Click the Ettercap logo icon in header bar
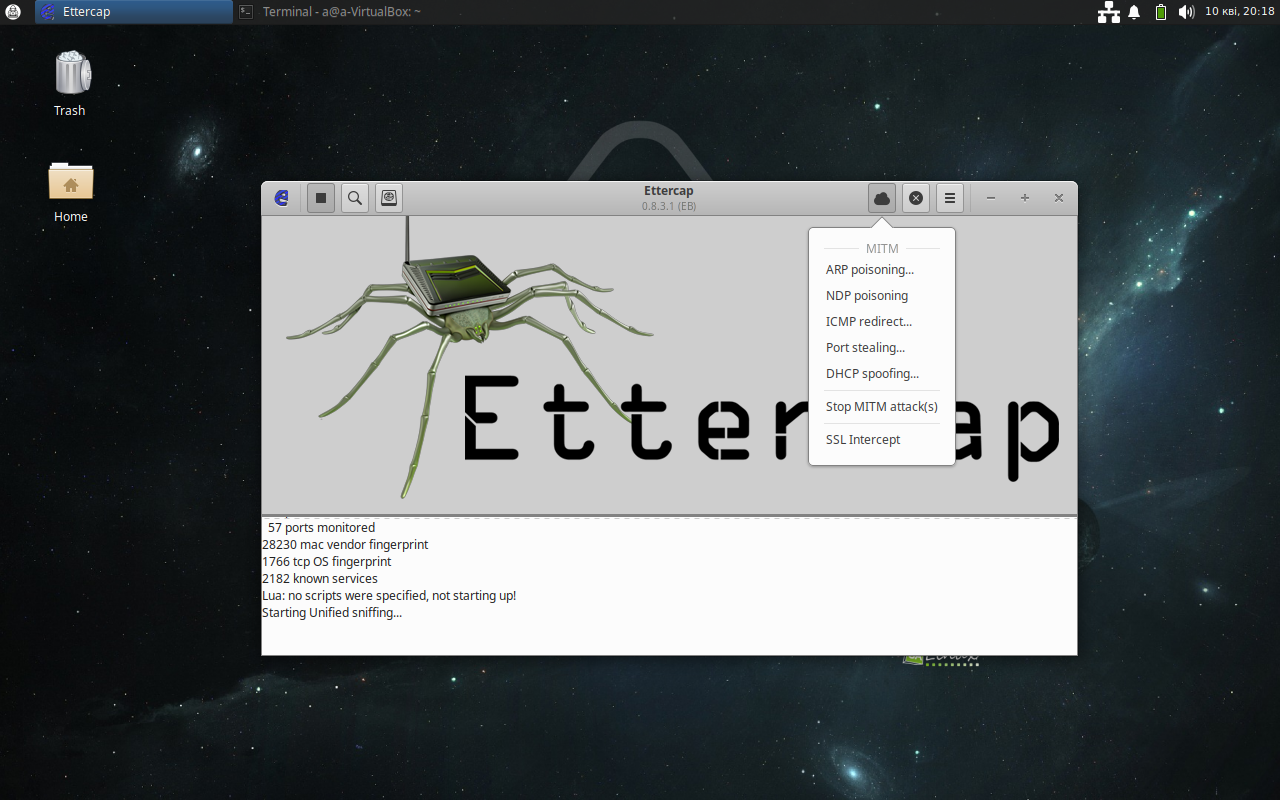Viewport: 1280px width, 800px height. tap(282, 198)
